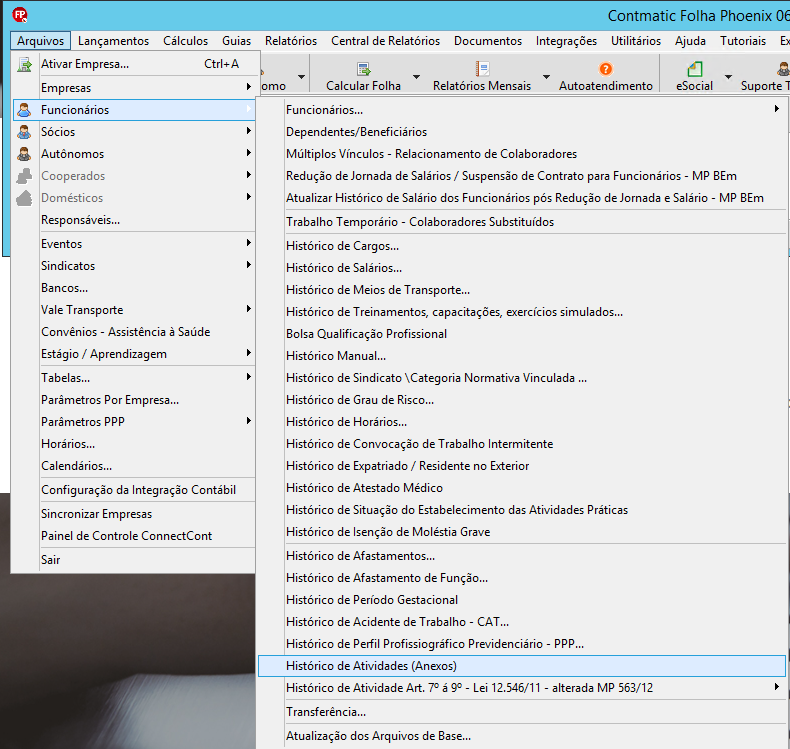Click the eSocial toolbar icon
This screenshot has width=790, height=749.
(x=695, y=69)
